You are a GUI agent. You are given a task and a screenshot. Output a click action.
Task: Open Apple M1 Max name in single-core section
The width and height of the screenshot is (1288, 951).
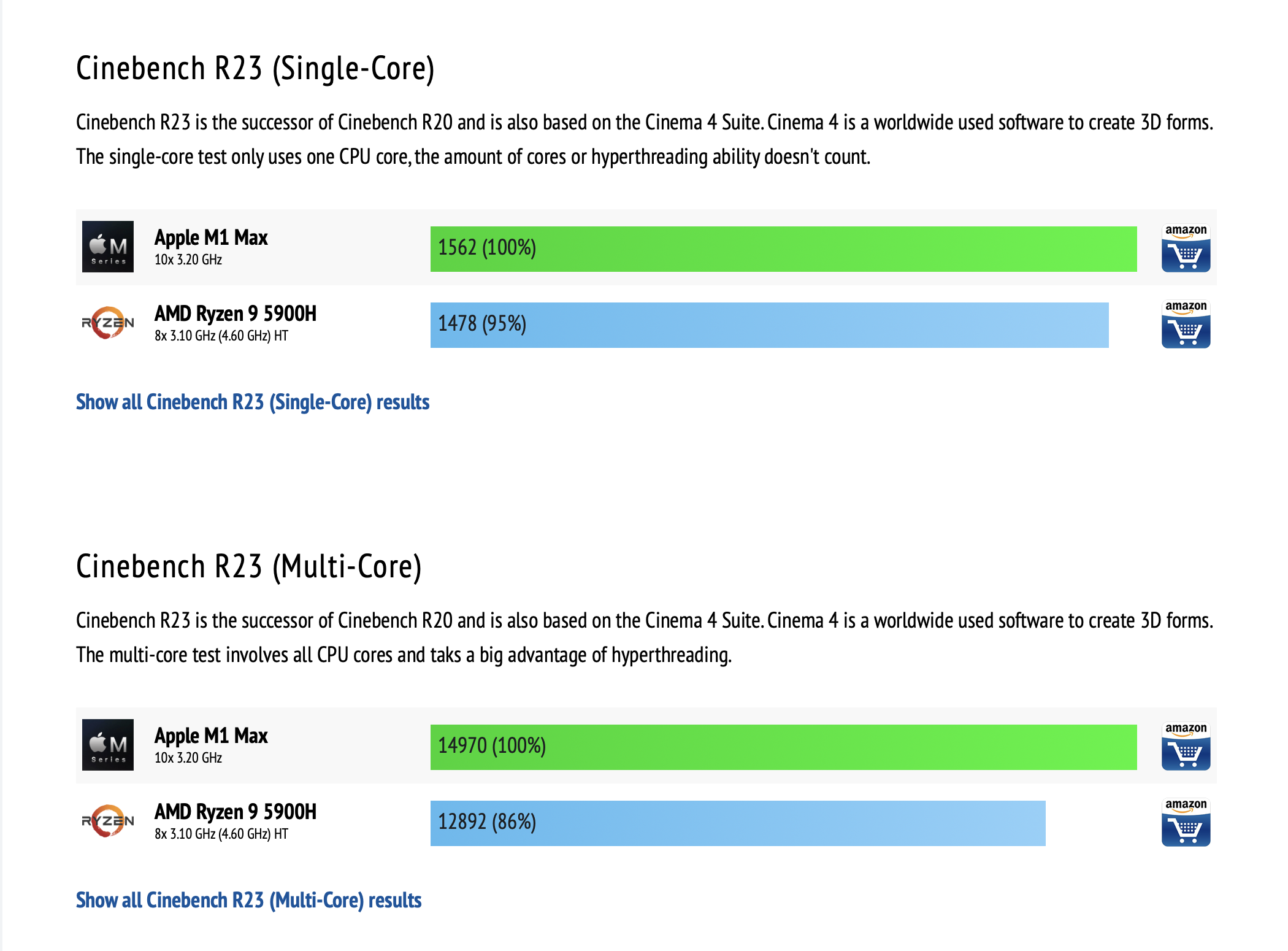(x=211, y=238)
